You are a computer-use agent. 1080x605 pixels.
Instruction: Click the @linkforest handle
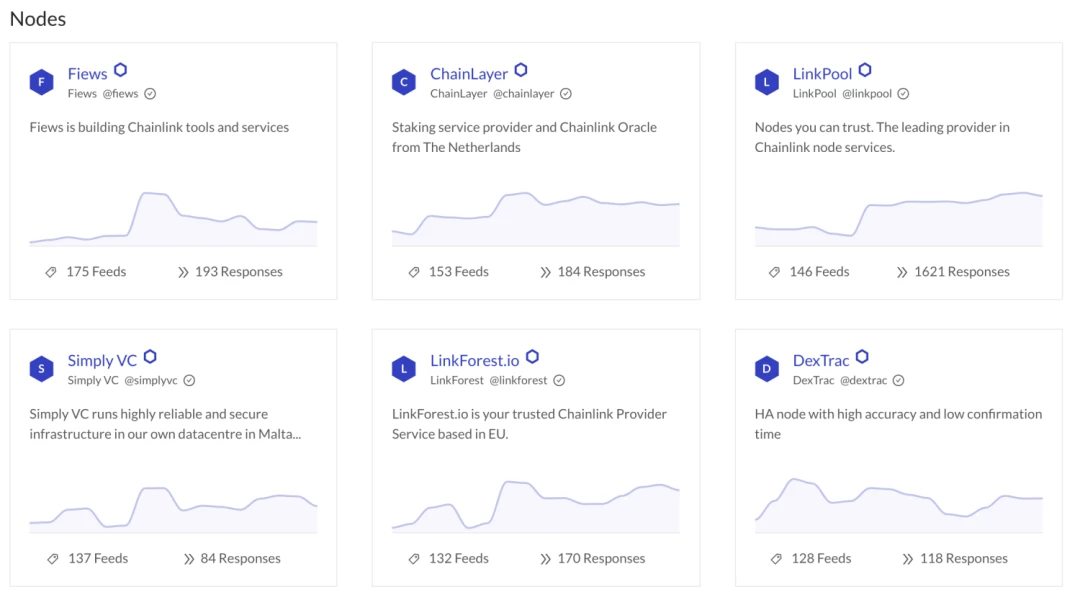[518, 380]
